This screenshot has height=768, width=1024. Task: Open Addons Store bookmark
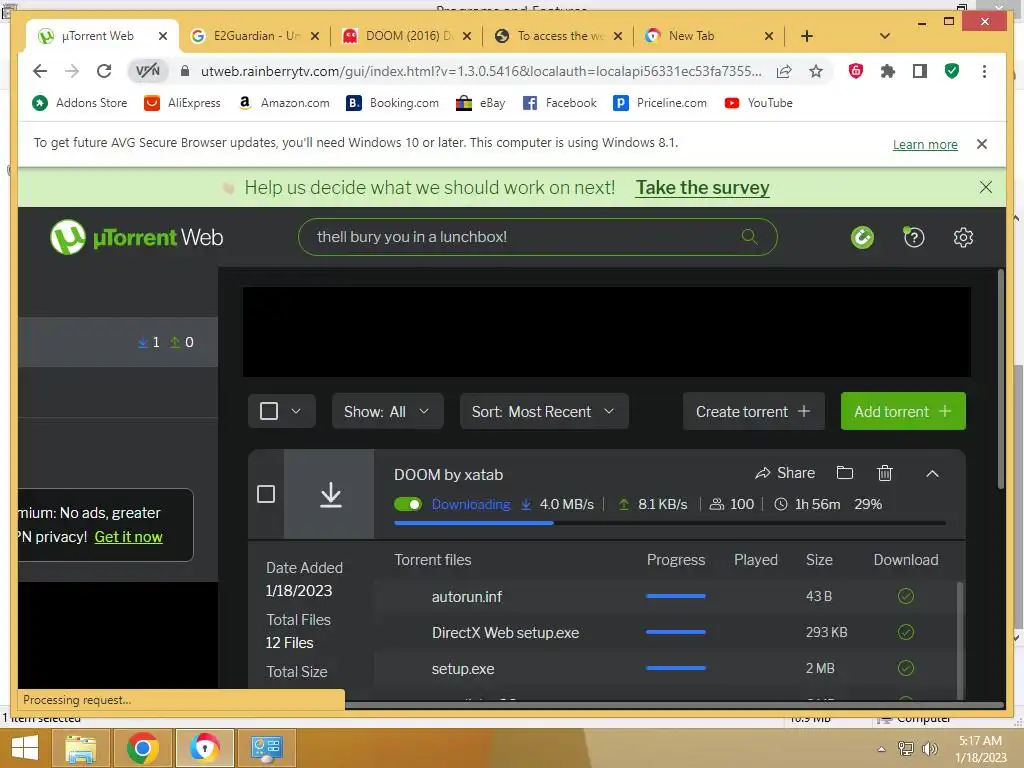point(80,103)
